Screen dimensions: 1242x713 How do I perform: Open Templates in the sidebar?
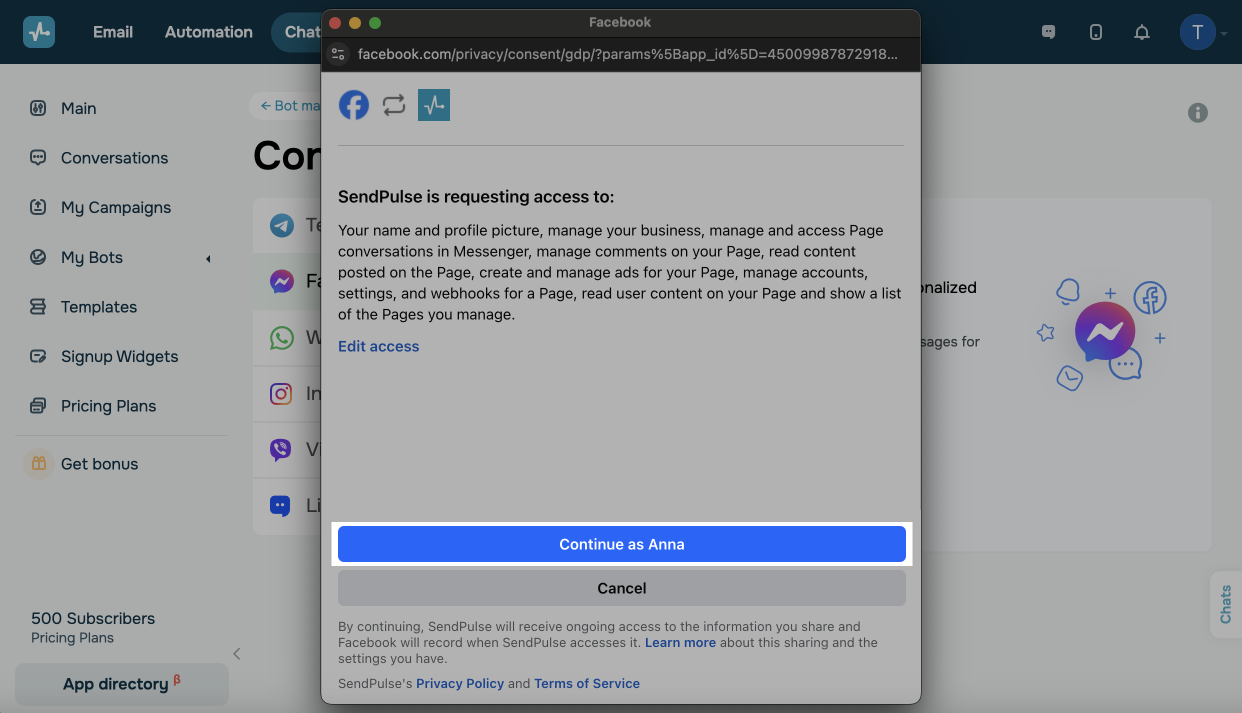[99, 307]
